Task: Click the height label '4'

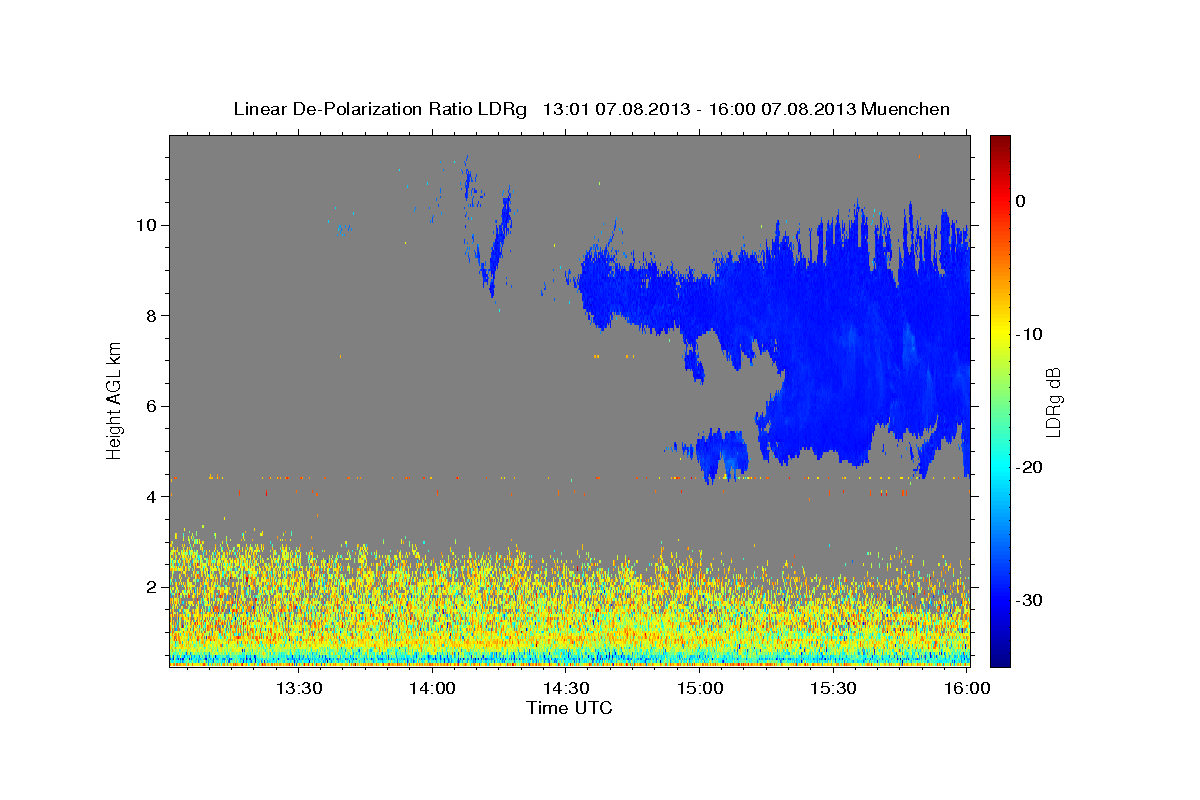Action: [150, 497]
